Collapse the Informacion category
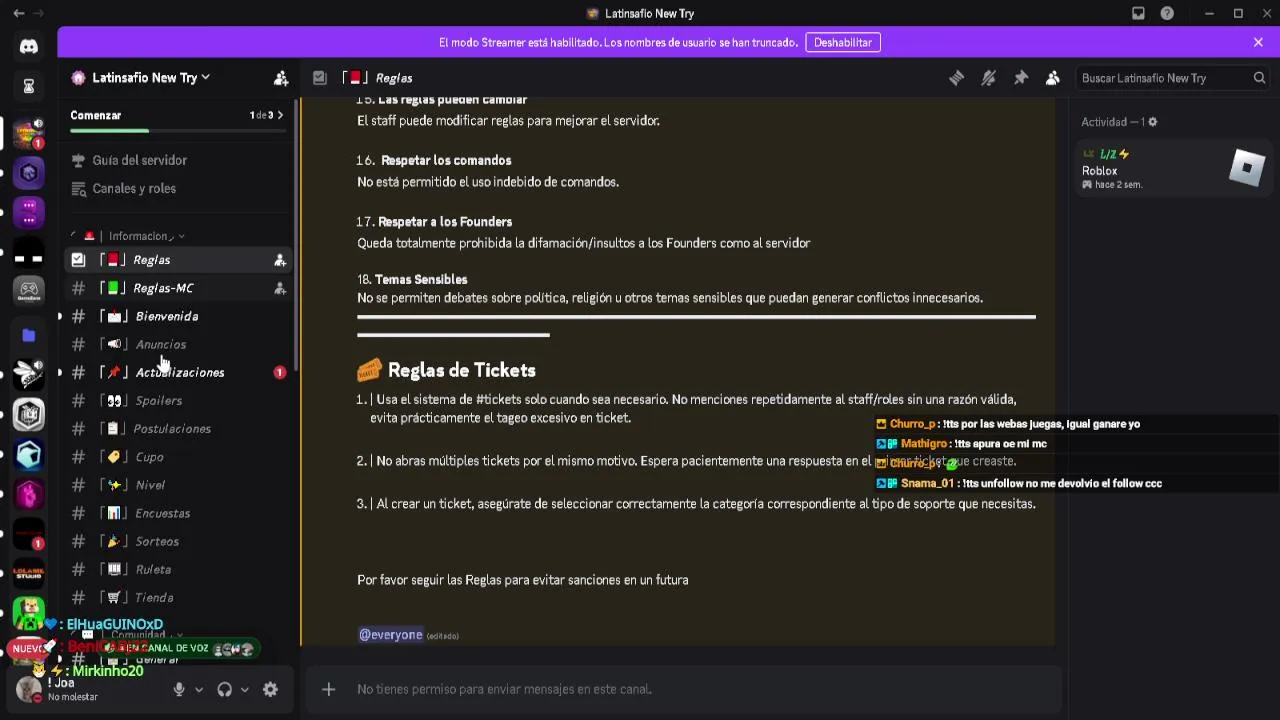 [128, 236]
